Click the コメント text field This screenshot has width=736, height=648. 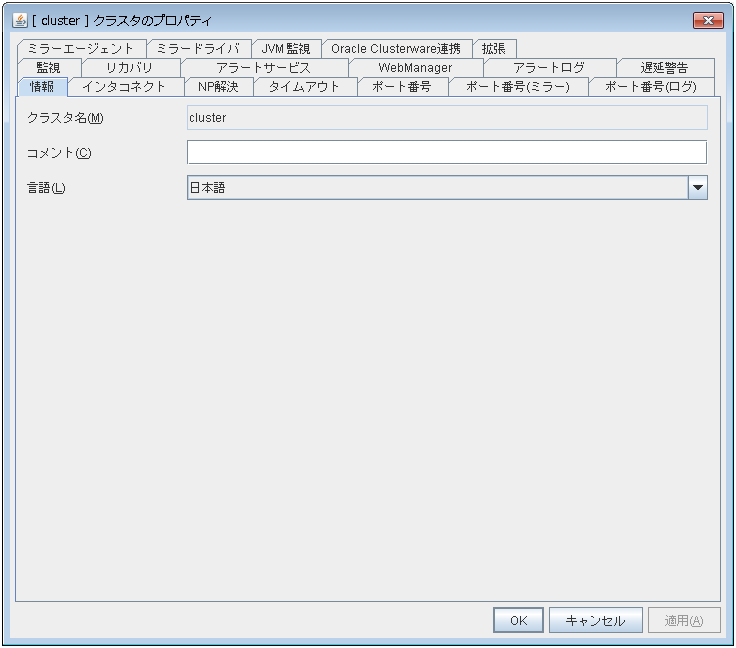pos(446,152)
